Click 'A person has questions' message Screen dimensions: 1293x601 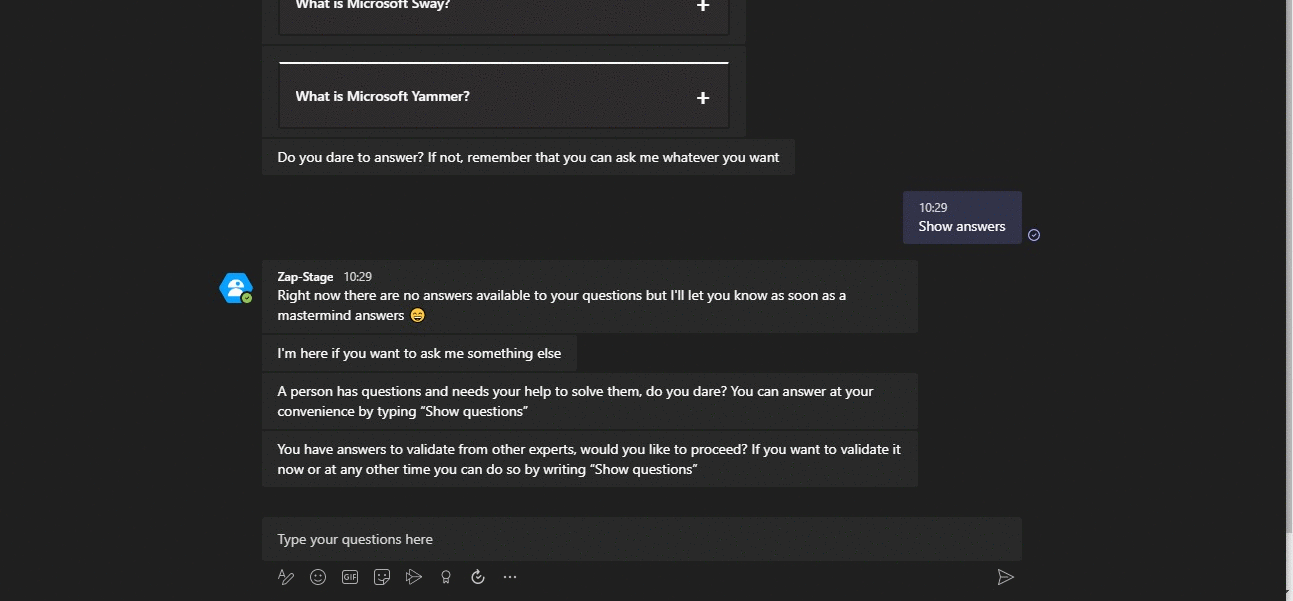590,401
